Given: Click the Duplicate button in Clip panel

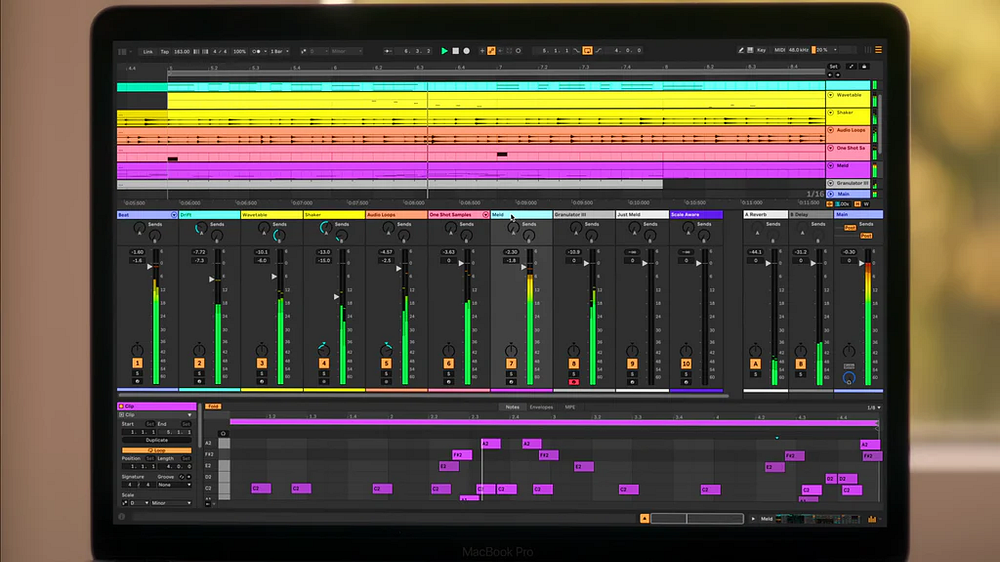Looking at the screenshot, I should [157, 440].
